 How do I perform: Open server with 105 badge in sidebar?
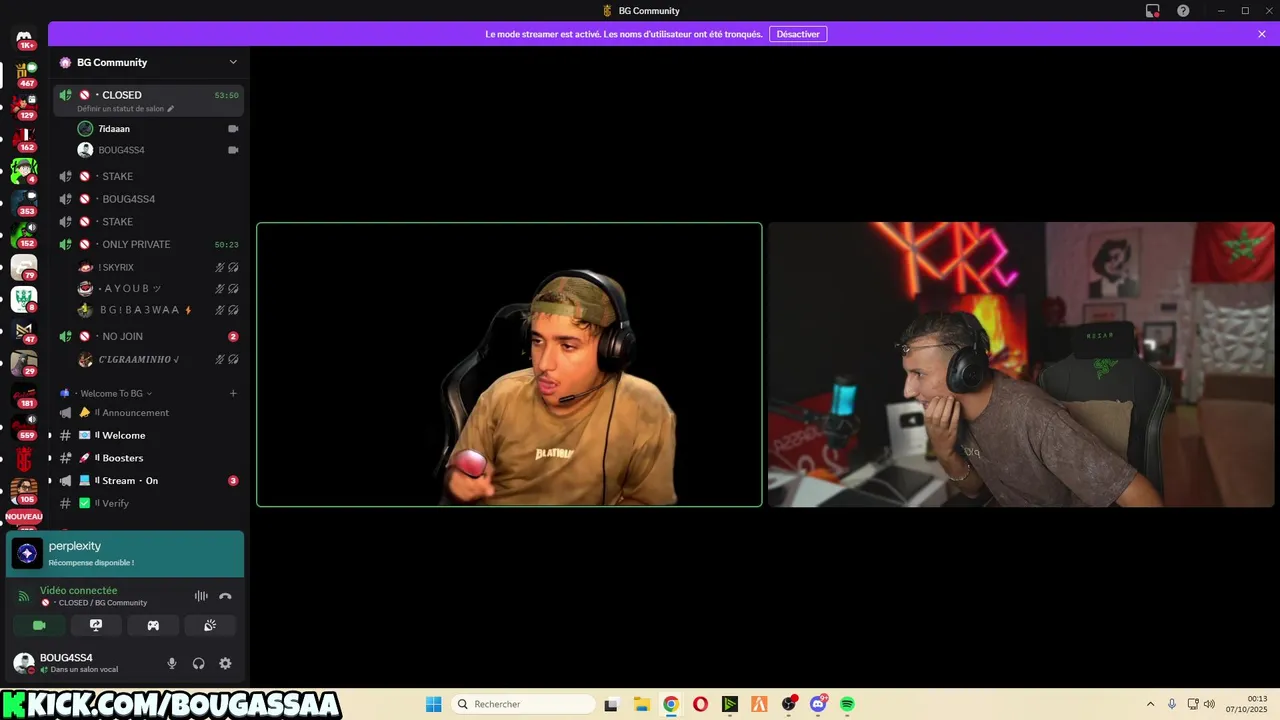[x=24, y=490]
